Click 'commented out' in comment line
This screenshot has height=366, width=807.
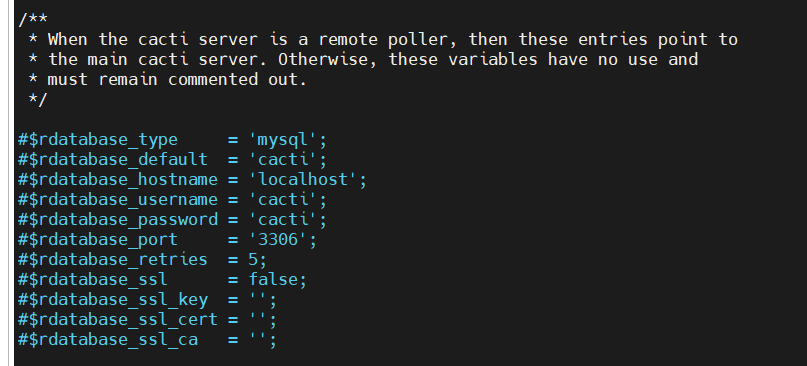pyautogui.click(x=232, y=79)
